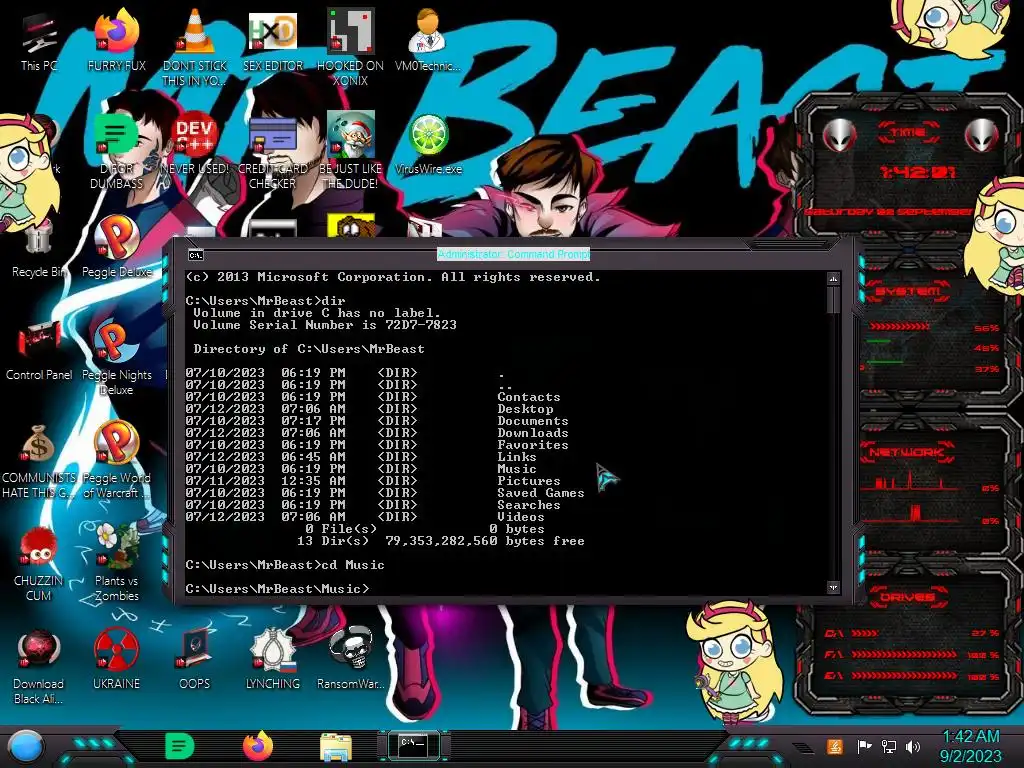Open the COMMUNISTS HATE THIS money bag icon

[39, 460]
